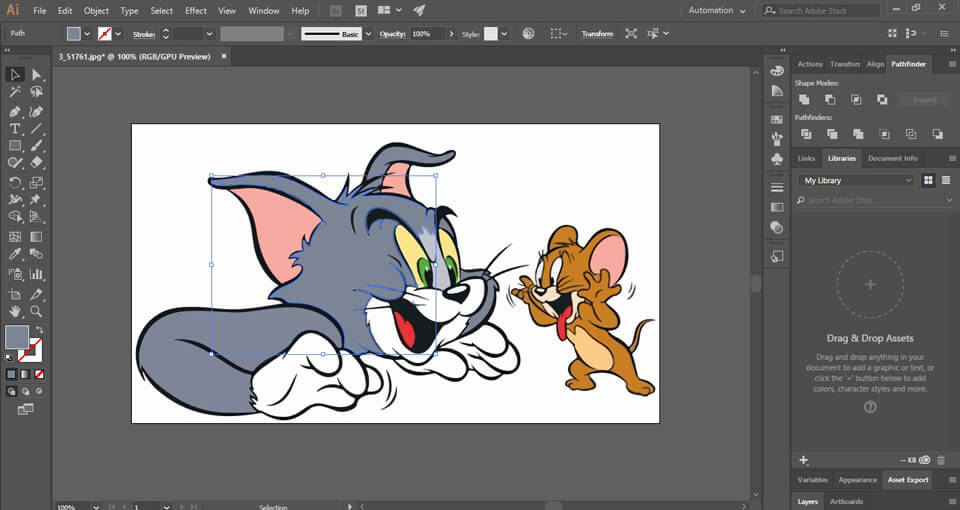Click the Unite shape mode icon
The image size is (960, 510).
point(804,100)
